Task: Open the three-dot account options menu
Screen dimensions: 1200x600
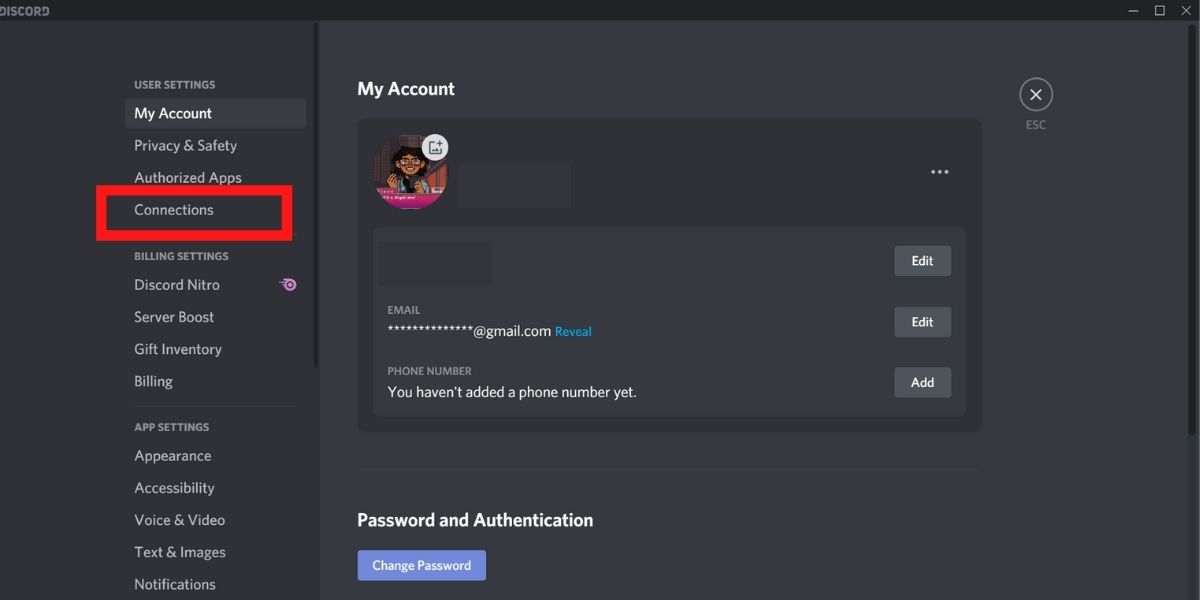Action: tap(939, 172)
